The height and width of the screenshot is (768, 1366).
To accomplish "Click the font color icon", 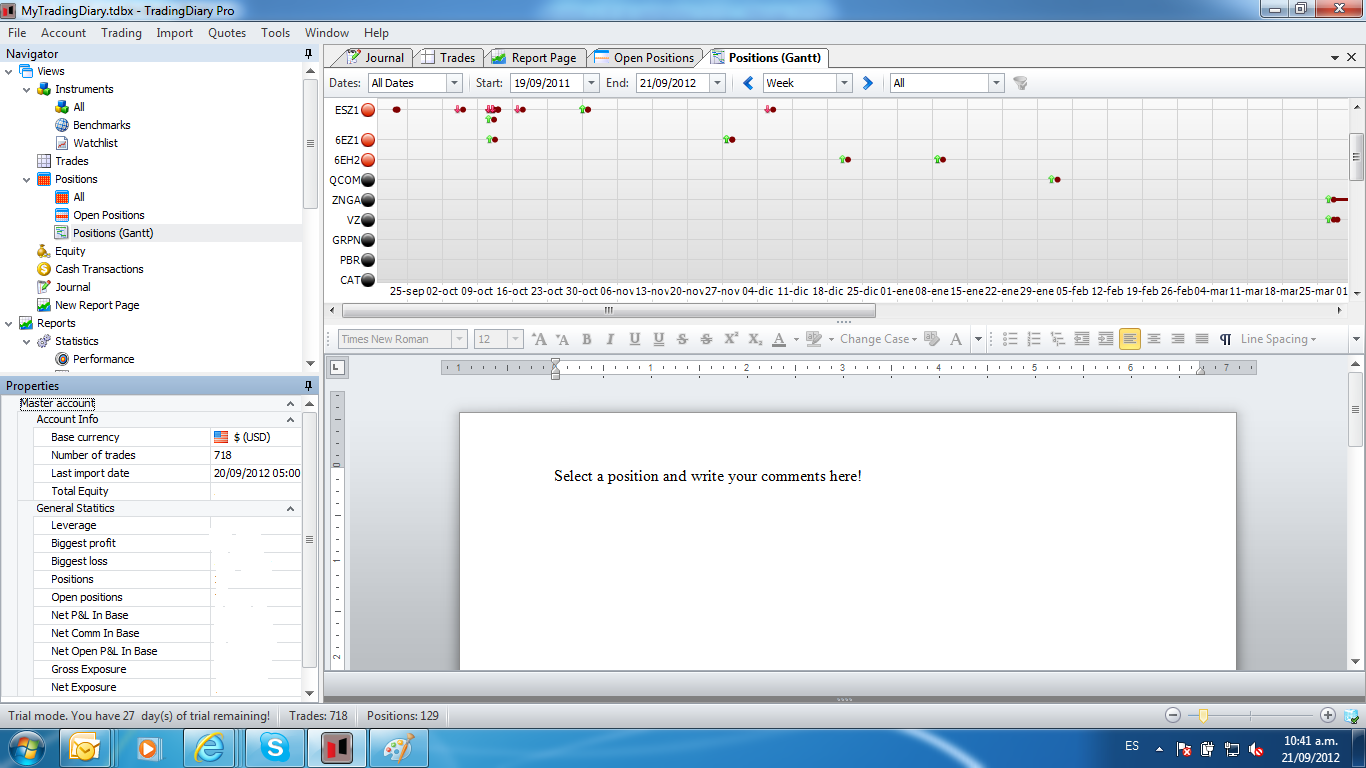I will pos(779,339).
